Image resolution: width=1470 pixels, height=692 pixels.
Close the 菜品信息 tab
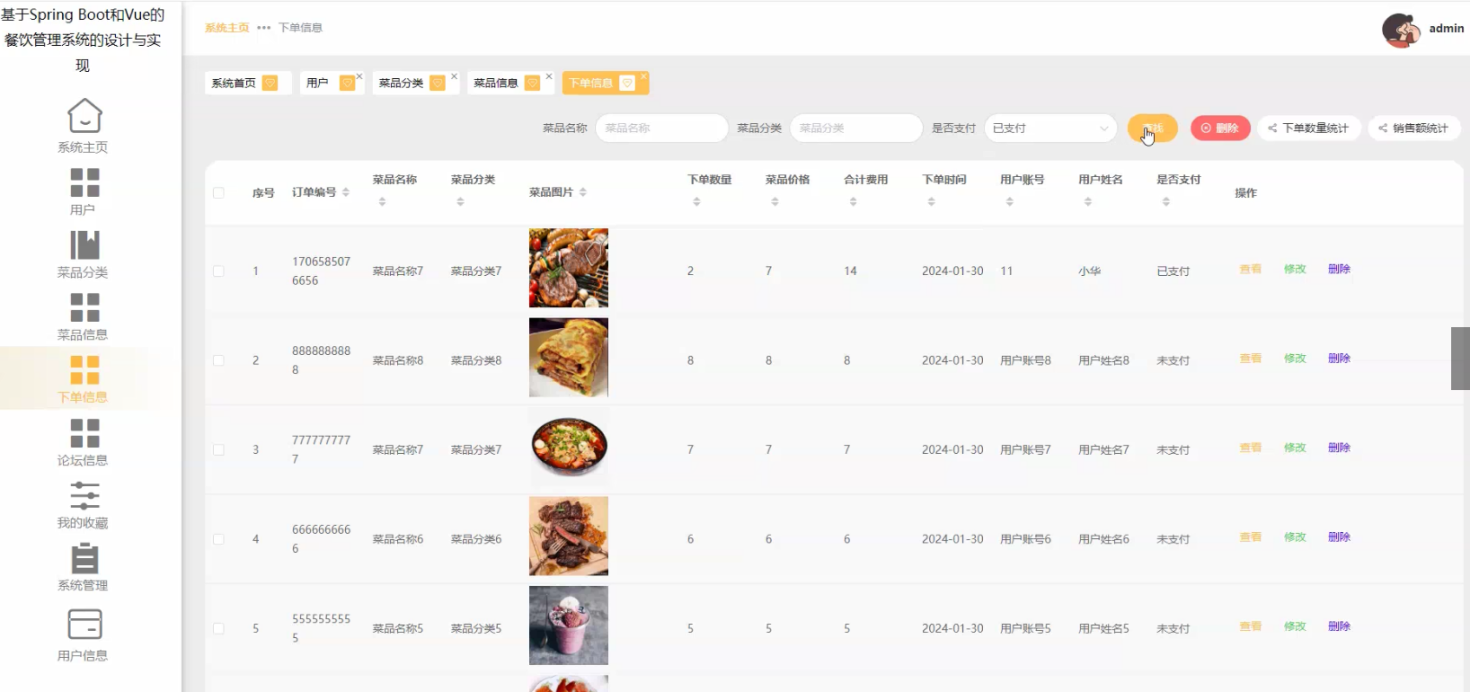click(549, 76)
